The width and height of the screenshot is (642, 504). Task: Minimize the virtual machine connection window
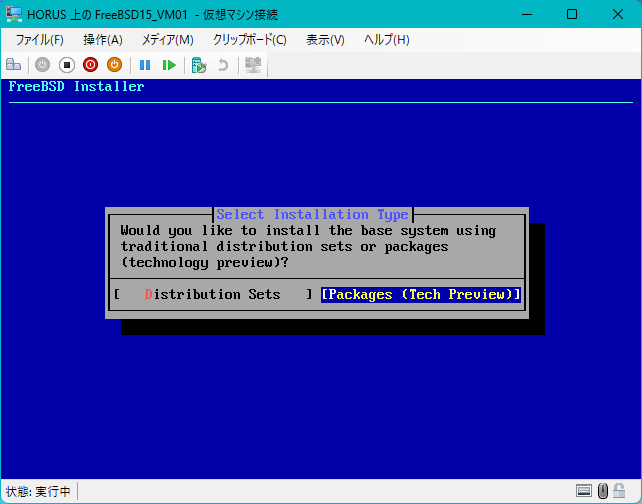click(527, 14)
